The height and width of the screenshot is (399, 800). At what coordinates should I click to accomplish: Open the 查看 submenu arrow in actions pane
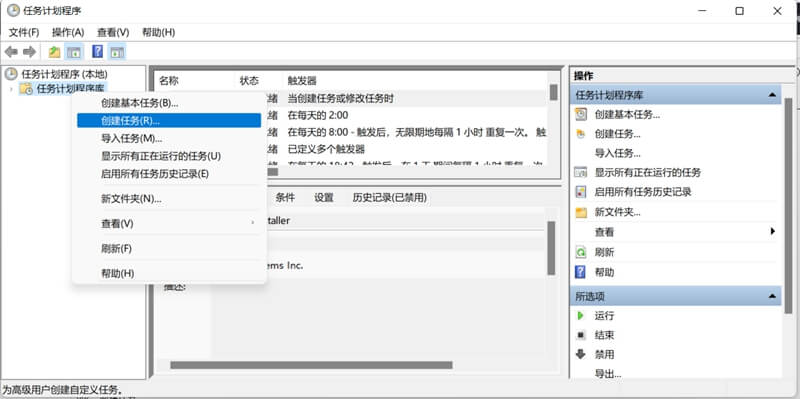(772, 232)
